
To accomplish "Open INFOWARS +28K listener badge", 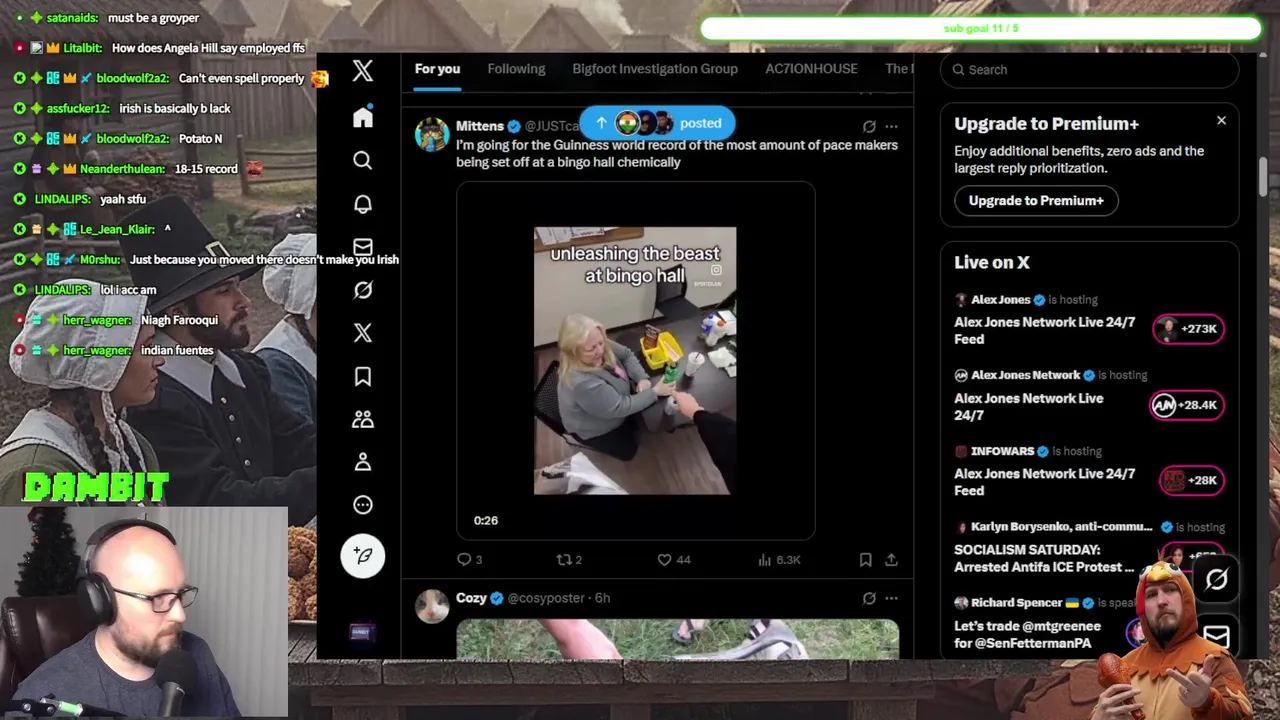I will pyautogui.click(x=1191, y=480).
